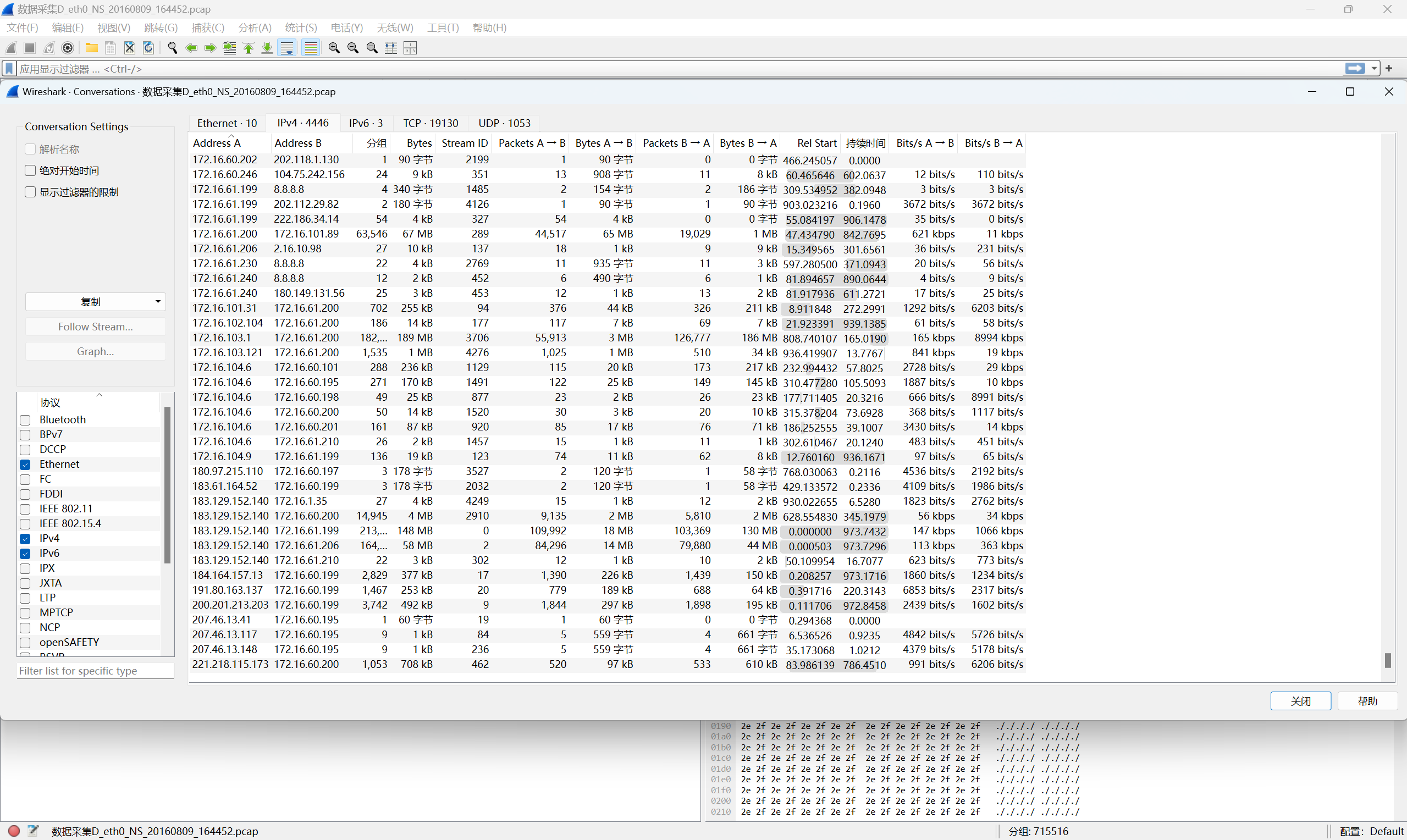Open the 复制 dropdown button
Viewport: 1407px width, 840px height.
[96, 302]
